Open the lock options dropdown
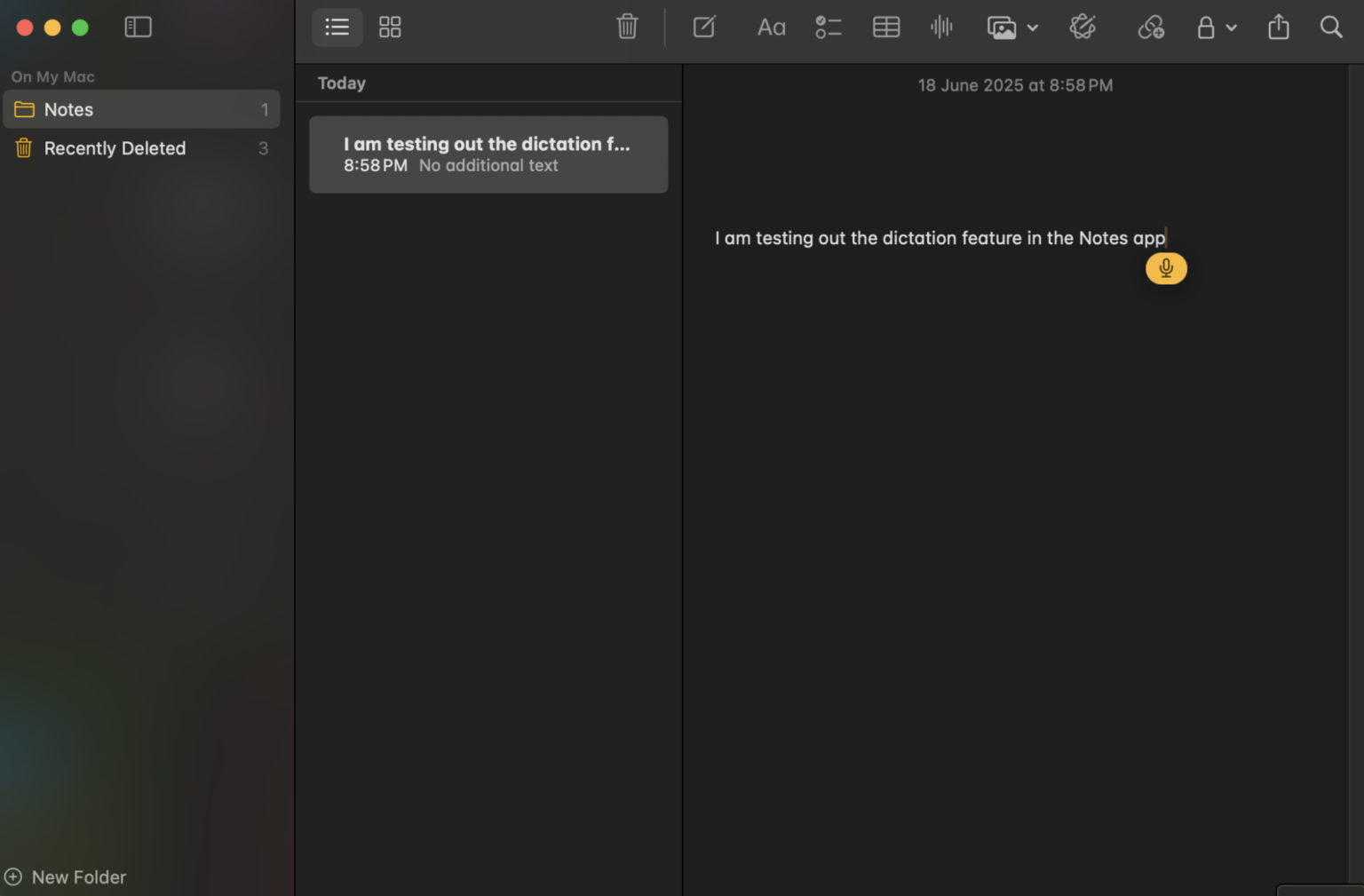 1230,27
